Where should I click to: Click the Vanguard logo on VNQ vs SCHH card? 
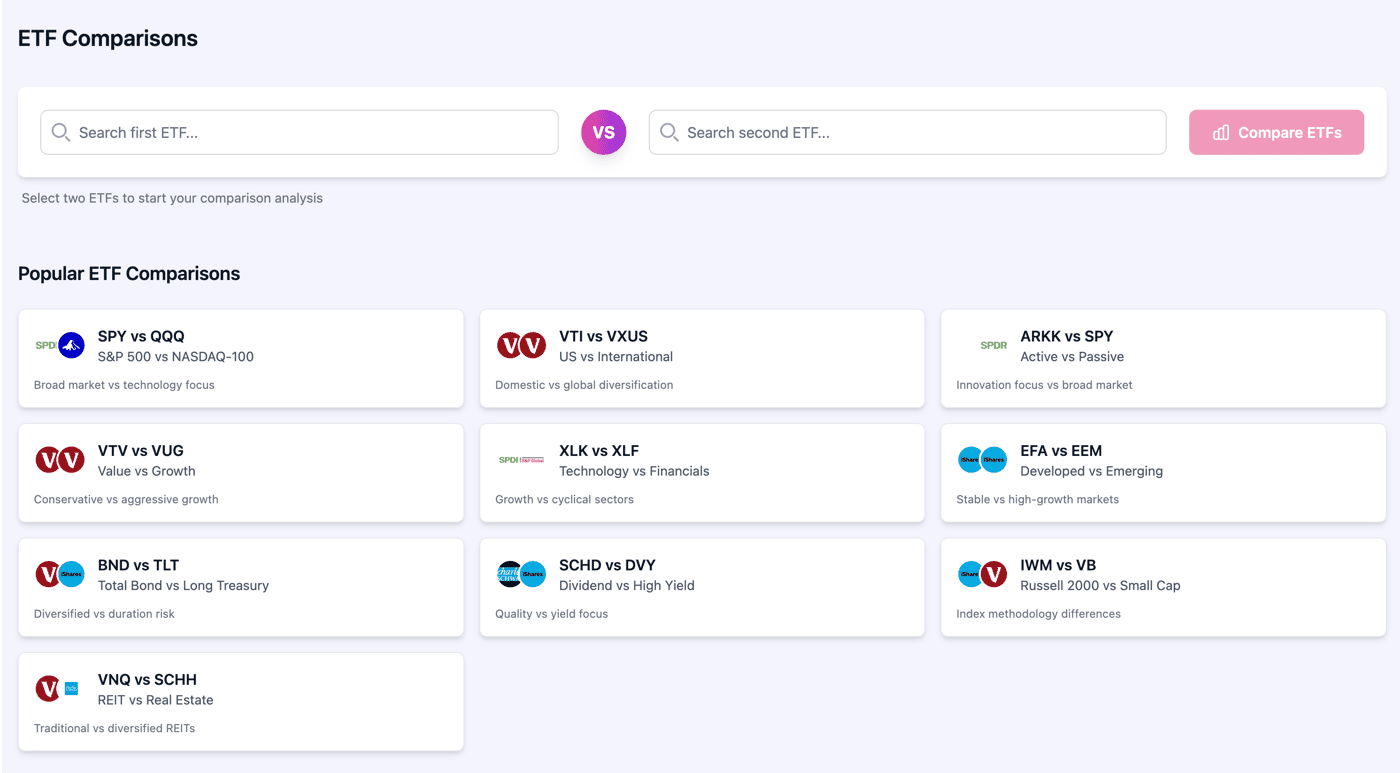click(48, 689)
